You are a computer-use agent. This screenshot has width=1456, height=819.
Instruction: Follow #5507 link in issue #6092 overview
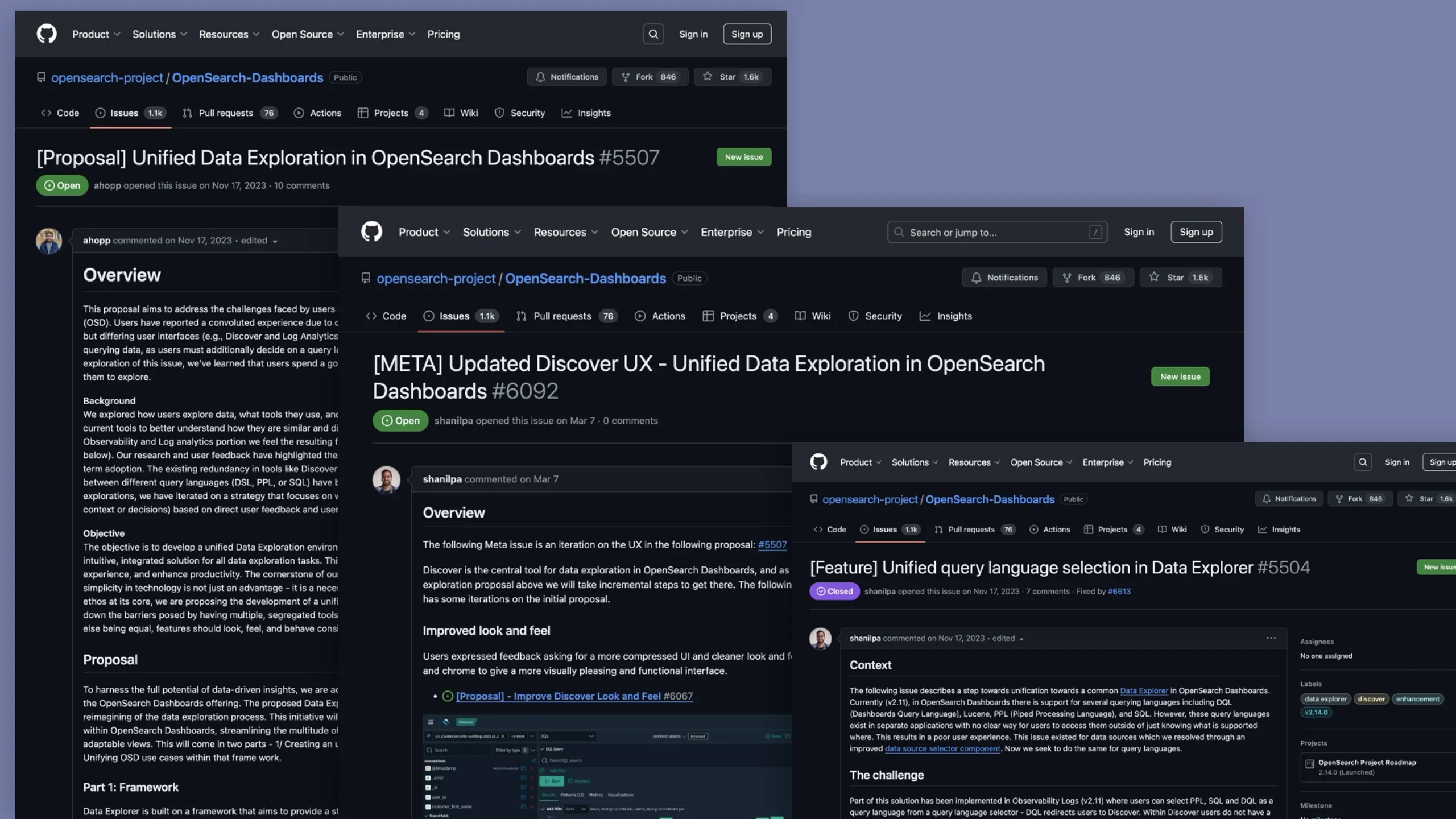point(772,545)
